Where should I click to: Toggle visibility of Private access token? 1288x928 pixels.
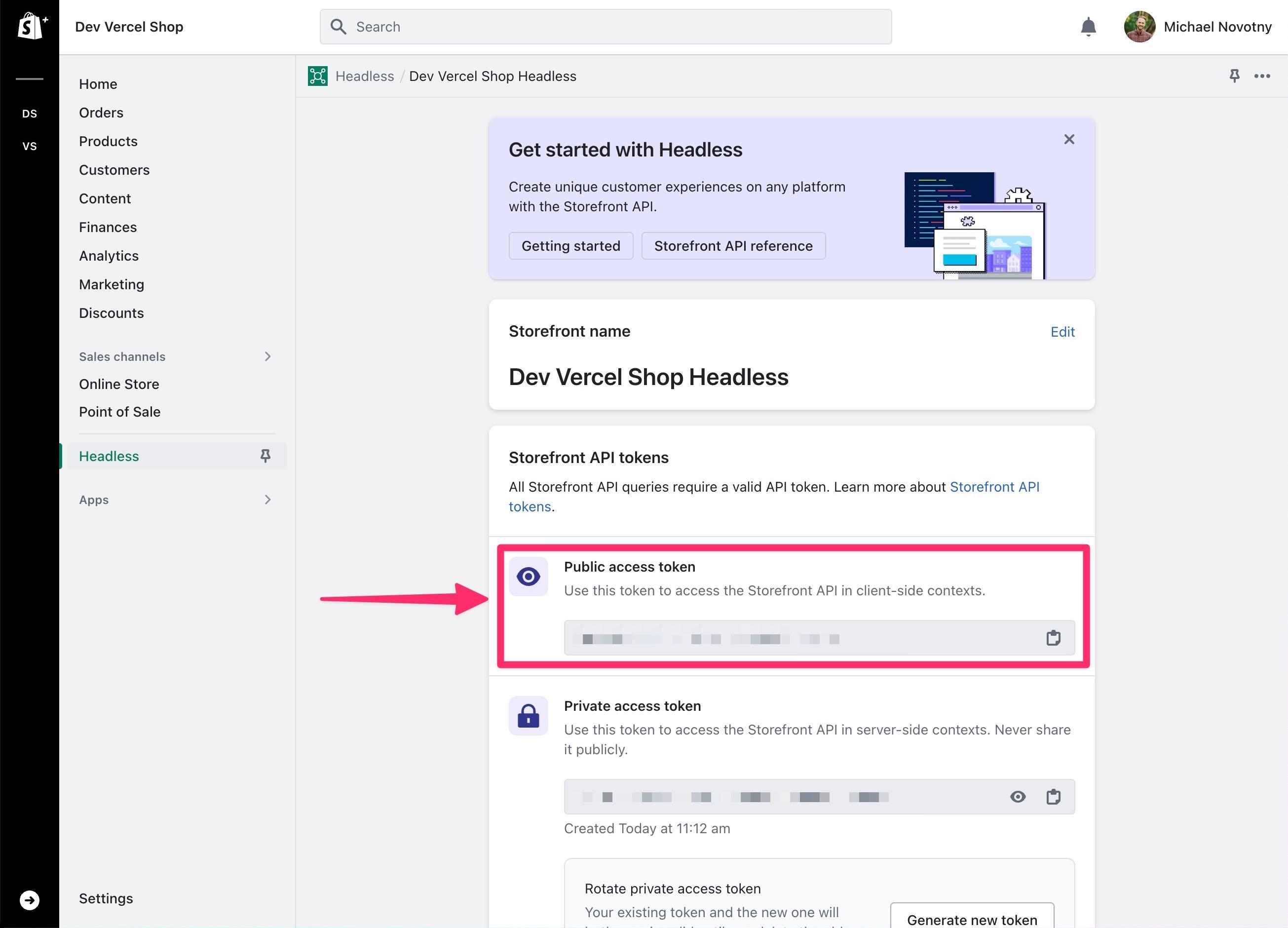pos(1018,797)
